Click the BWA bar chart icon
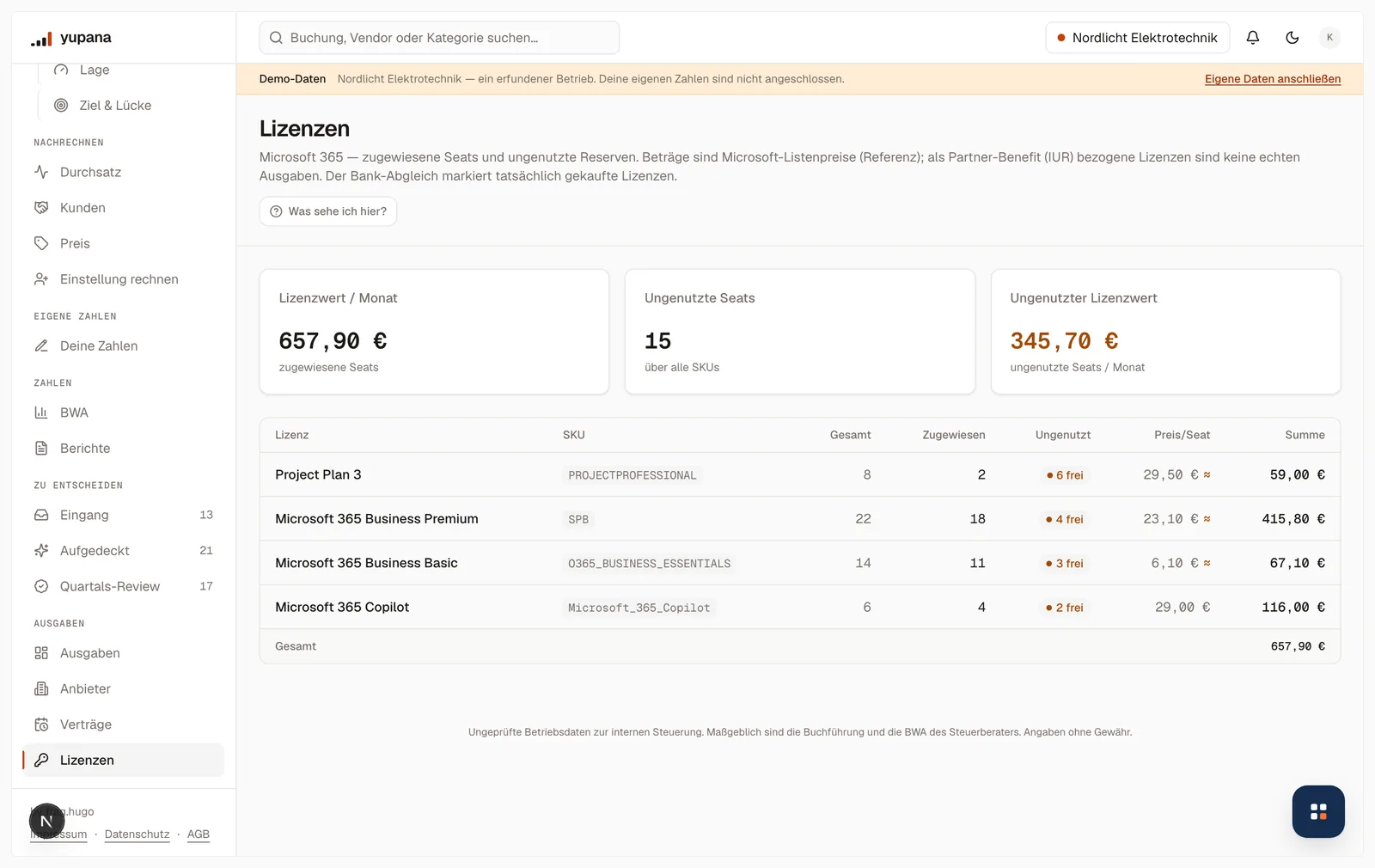The height and width of the screenshot is (868, 1375). (x=41, y=413)
